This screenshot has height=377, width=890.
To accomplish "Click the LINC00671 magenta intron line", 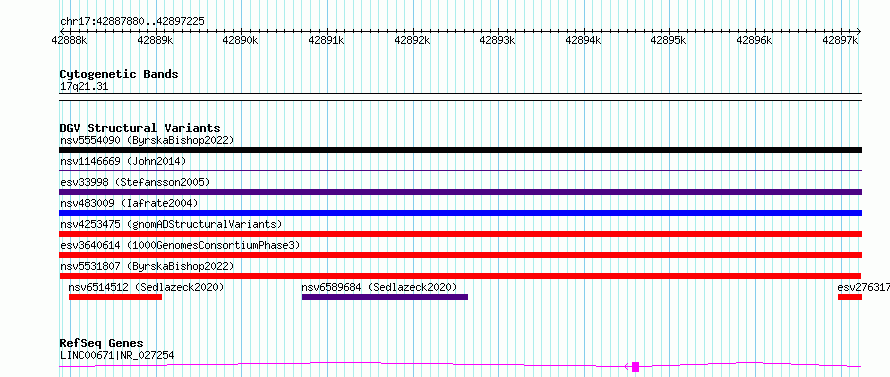I will [460, 365].
